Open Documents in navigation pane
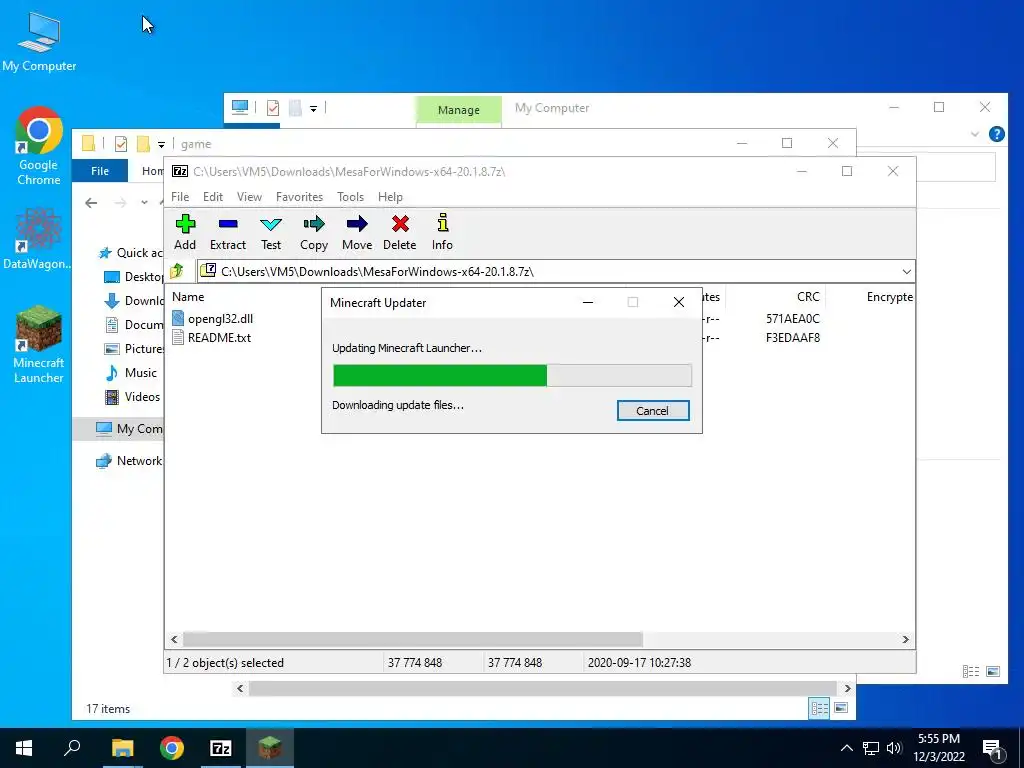Viewport: 1024px width, 768px height. [135, 325]
